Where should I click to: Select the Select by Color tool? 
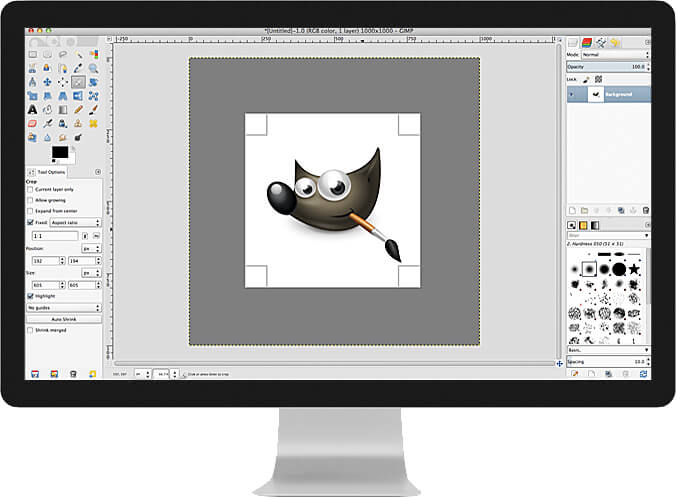(x=93, y=54)
